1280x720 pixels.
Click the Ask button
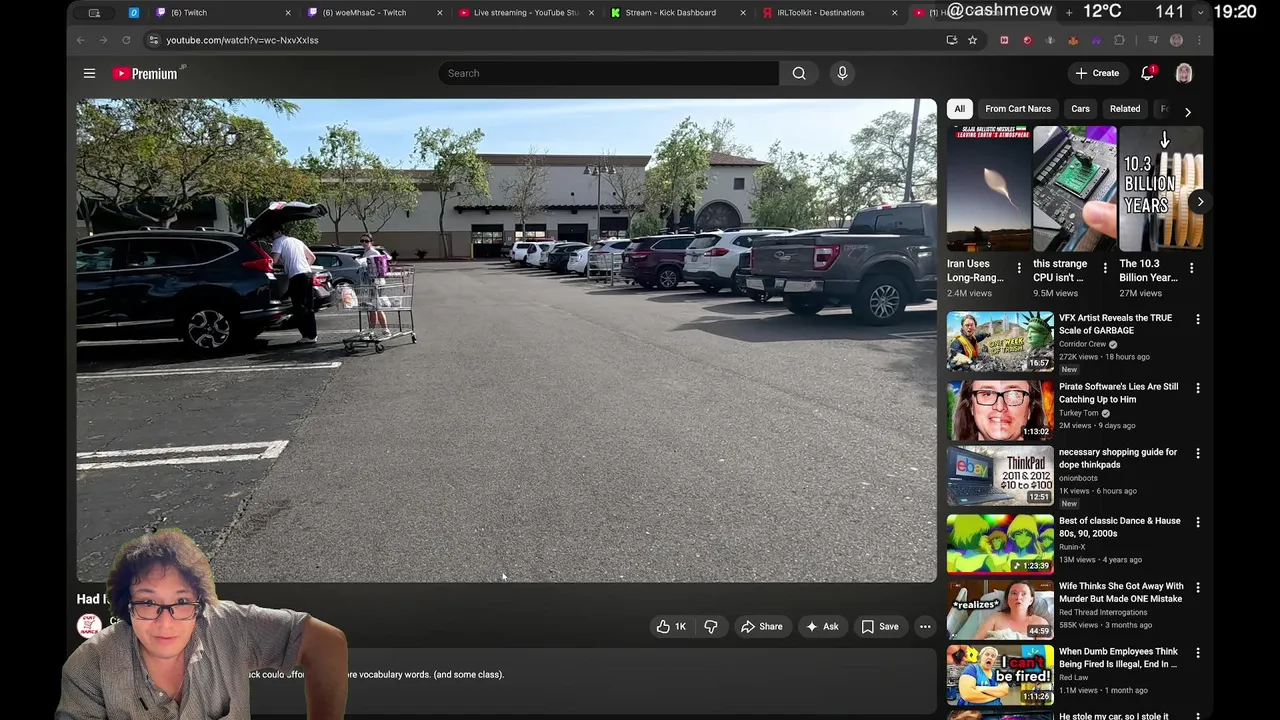pyautogui.click(x=822, y=626)
